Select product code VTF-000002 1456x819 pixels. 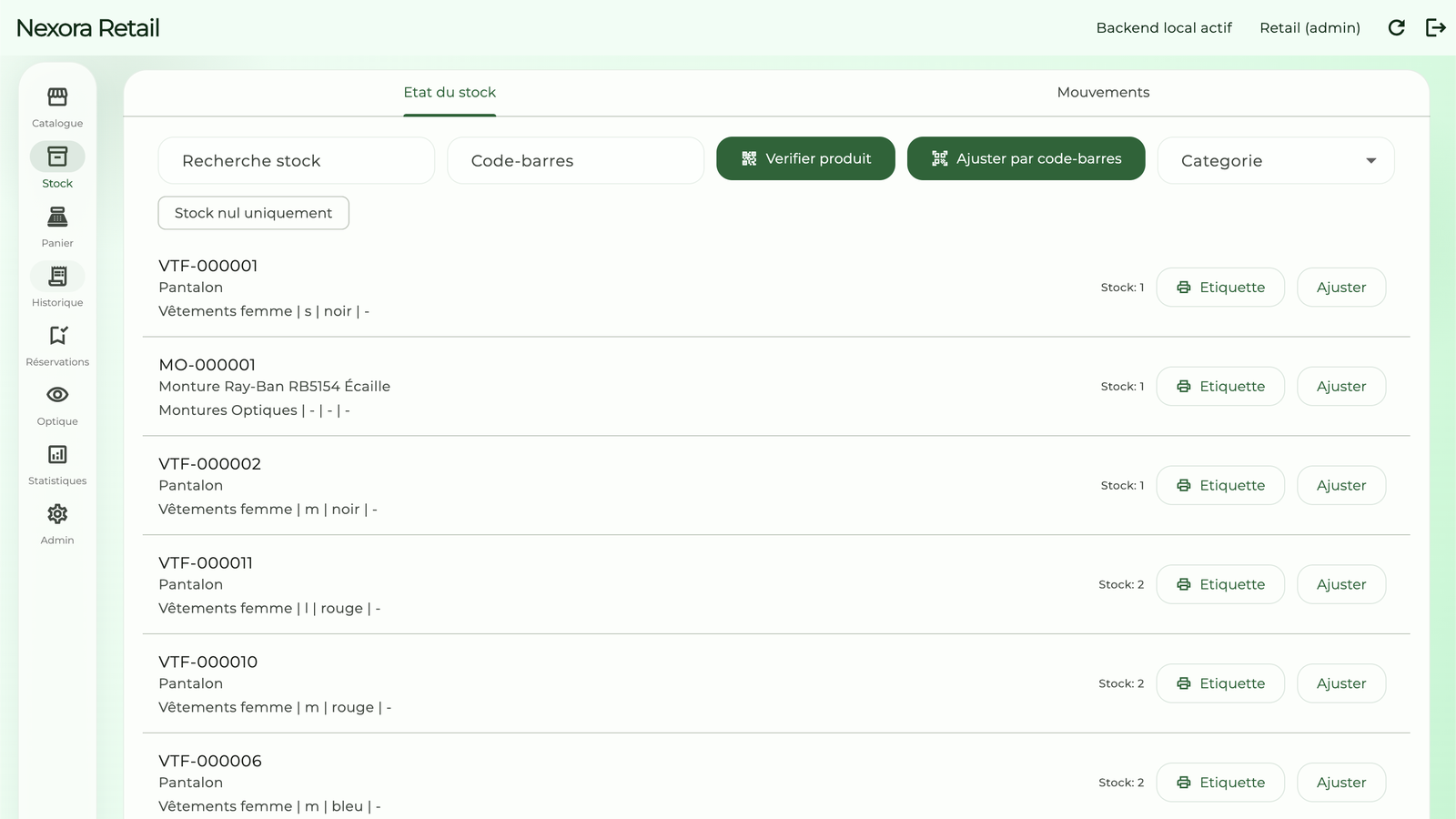(210, 464)
